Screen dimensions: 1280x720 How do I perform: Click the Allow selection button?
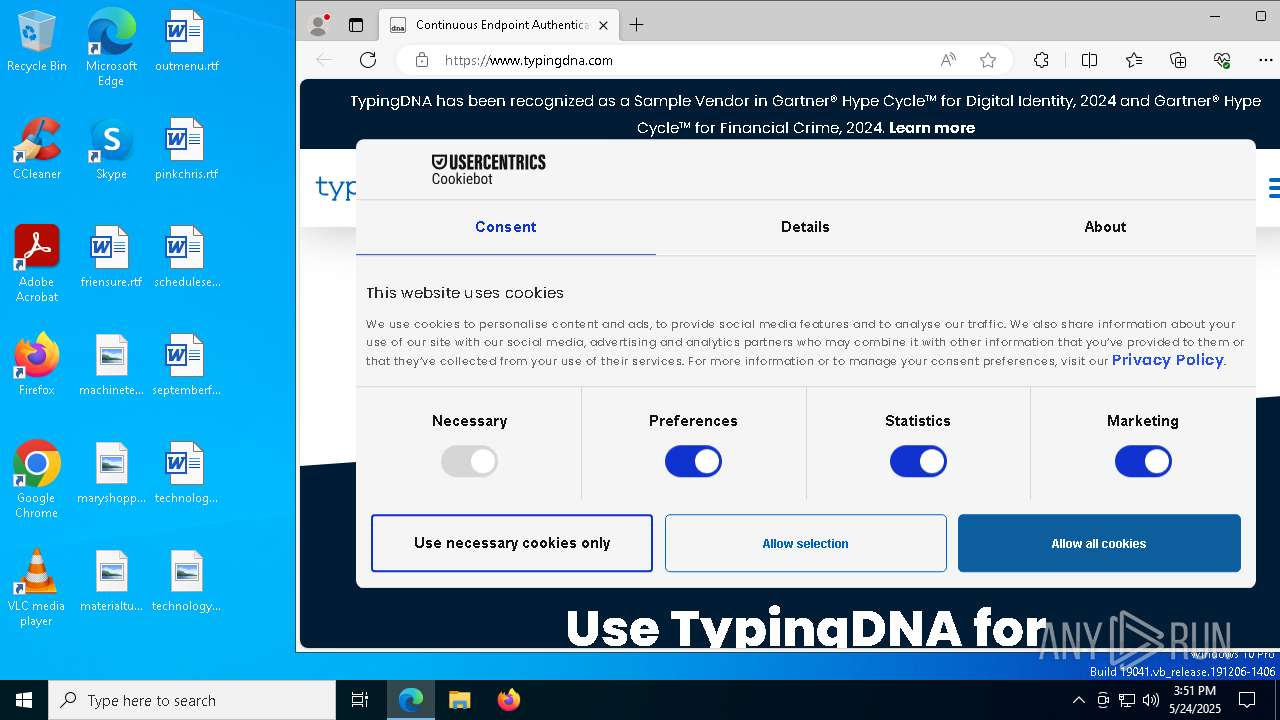pyautogui.click(x=805, y=543)
